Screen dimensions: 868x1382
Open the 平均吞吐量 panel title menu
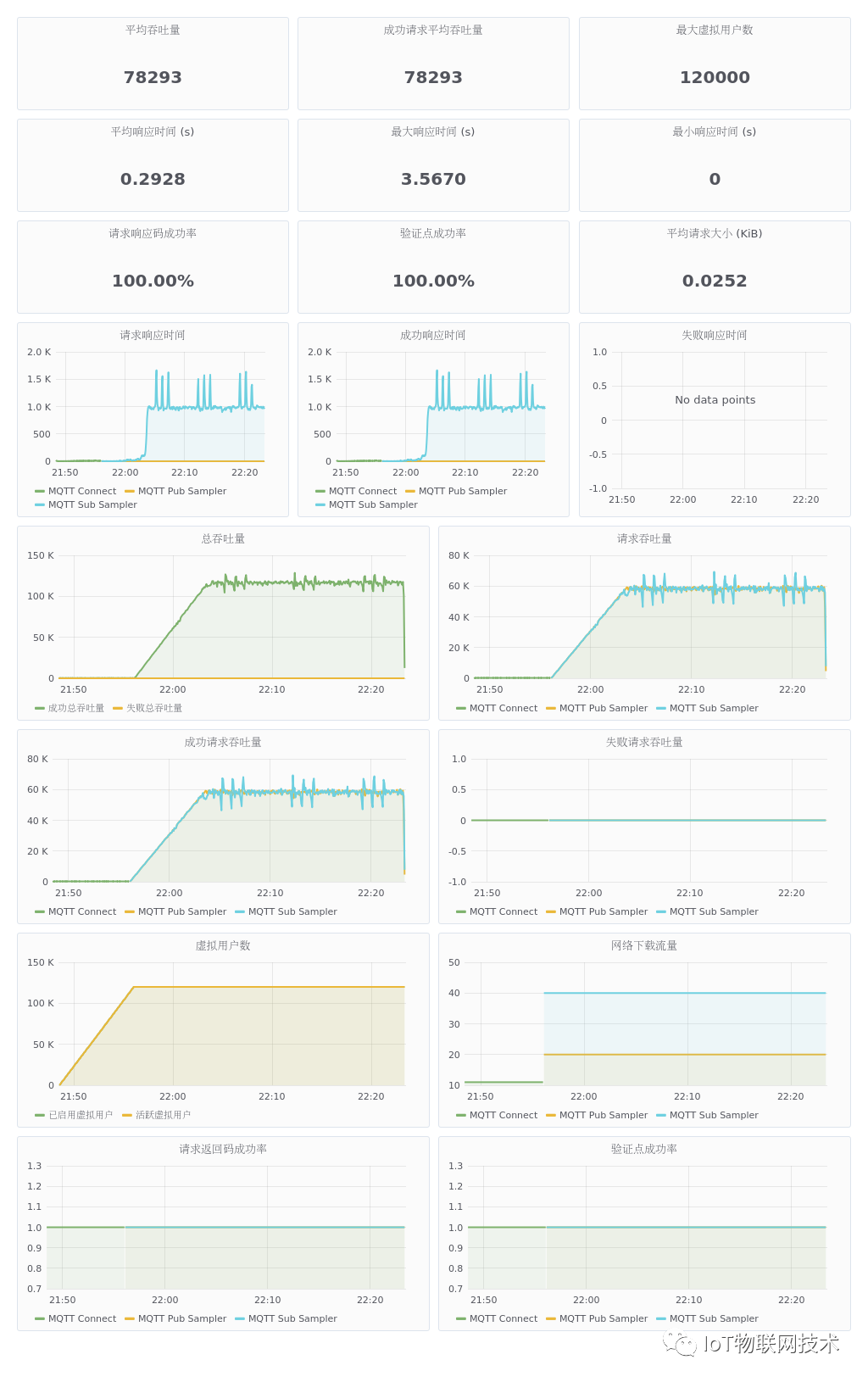(x=153, y=31)
